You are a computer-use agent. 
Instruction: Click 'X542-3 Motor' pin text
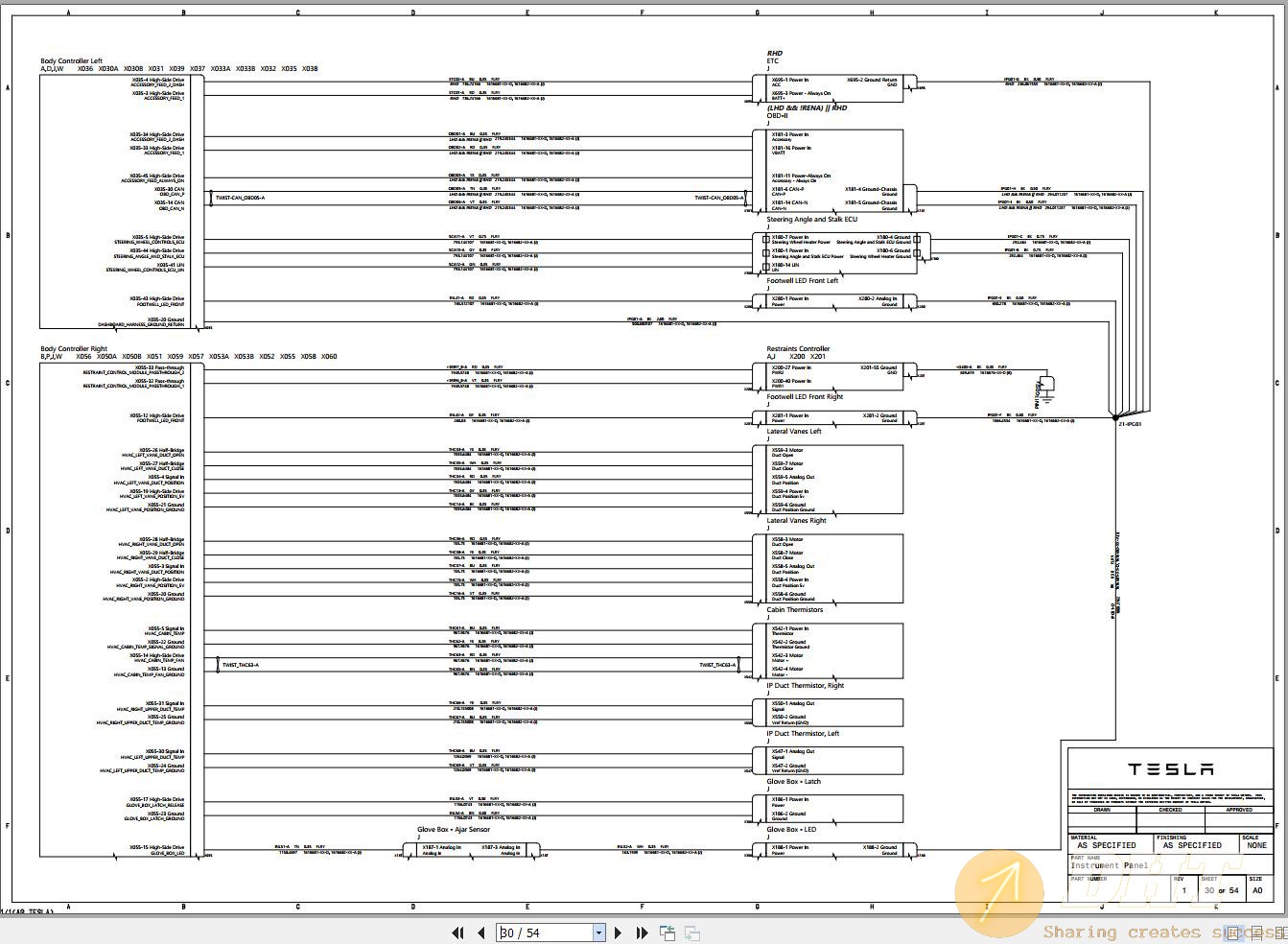(x=787, y=655)
